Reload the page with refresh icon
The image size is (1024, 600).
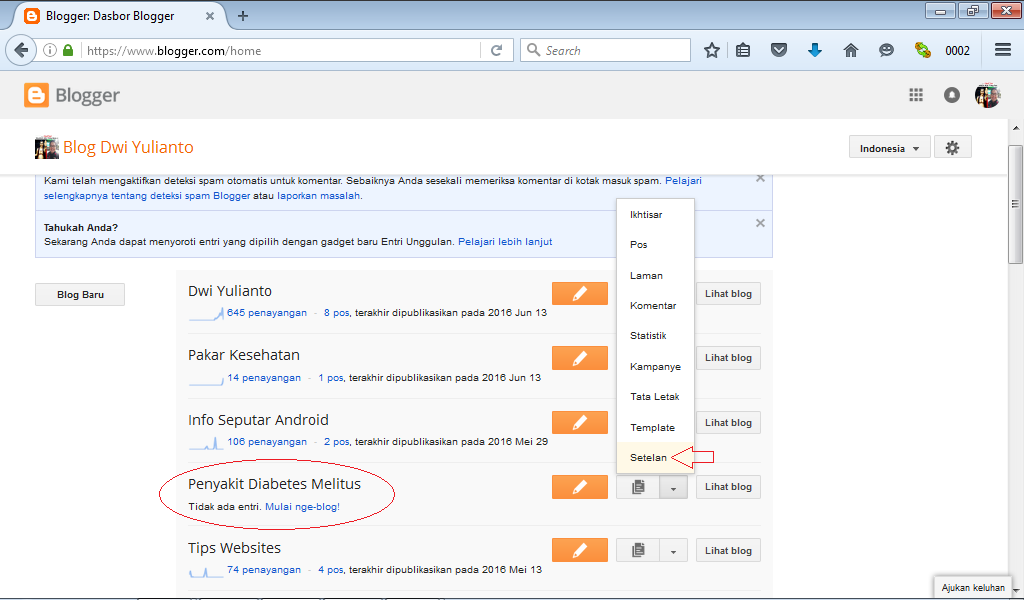click(x=496, y=50)
